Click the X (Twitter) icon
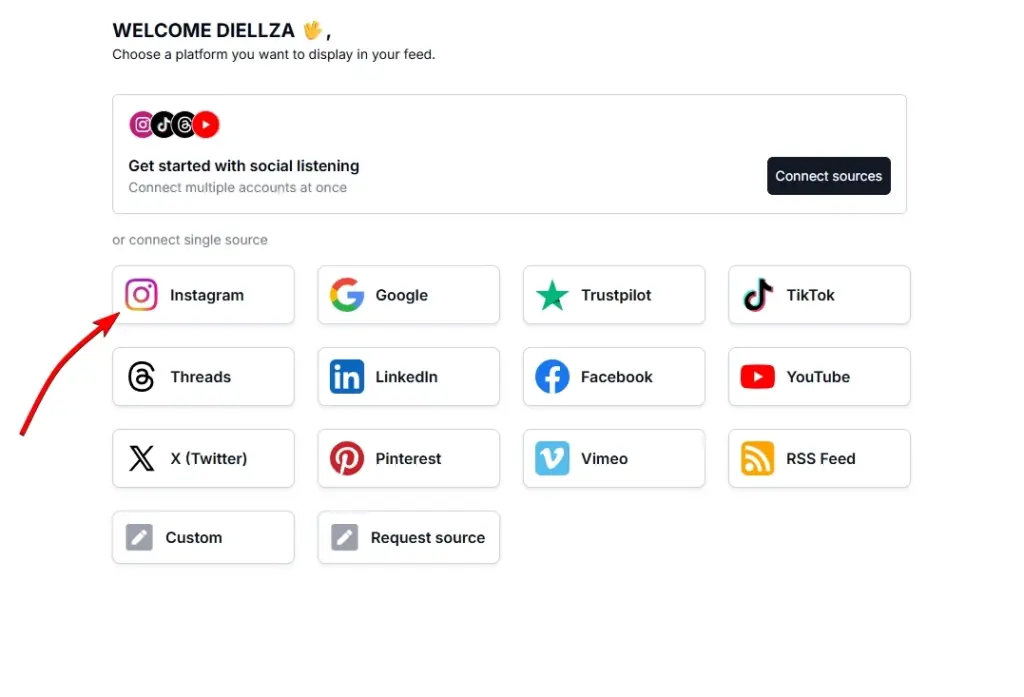Screen dimensions: 1024x697 (141, 458)
